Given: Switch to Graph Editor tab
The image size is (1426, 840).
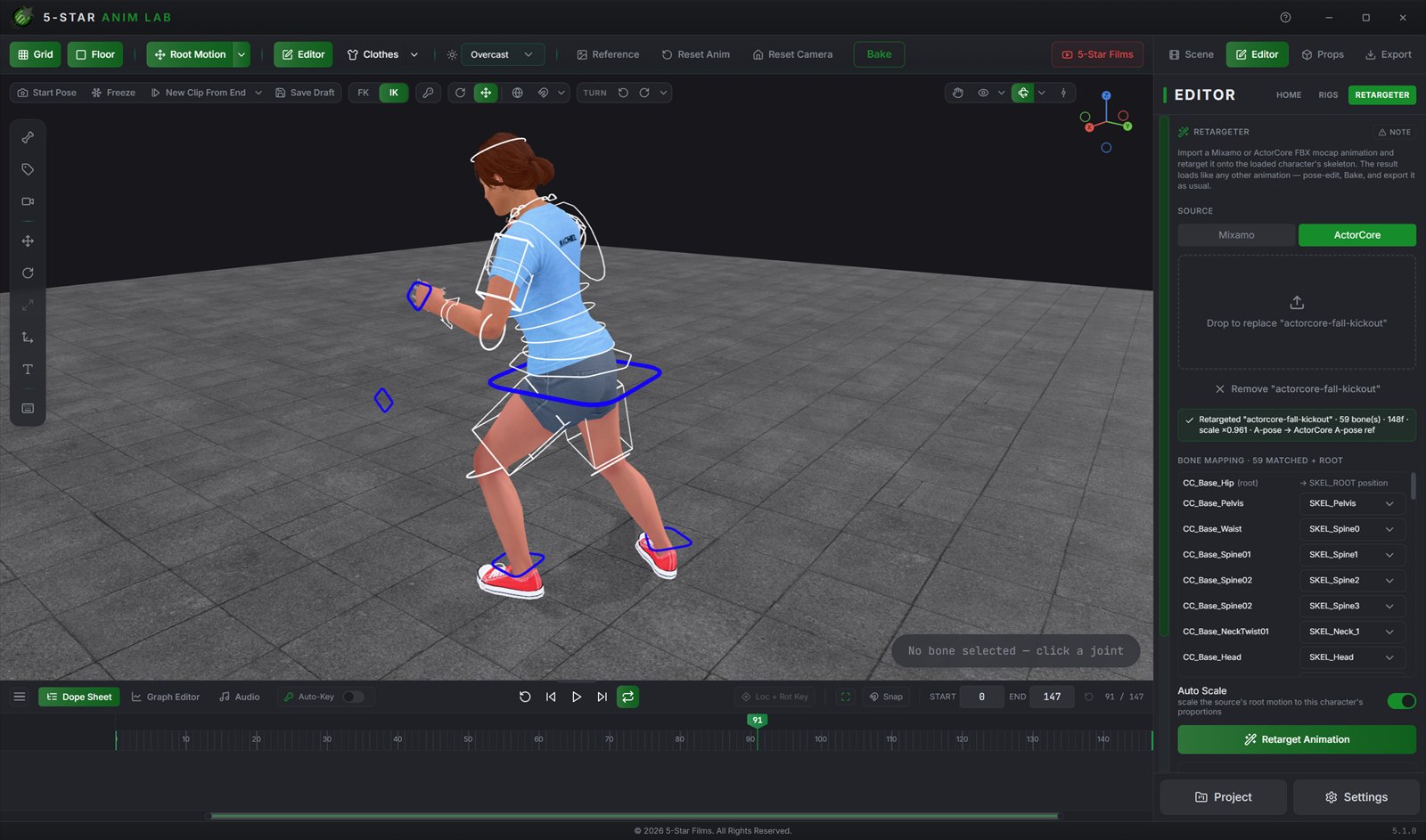Looking at the screenshot, I should 166,697.
